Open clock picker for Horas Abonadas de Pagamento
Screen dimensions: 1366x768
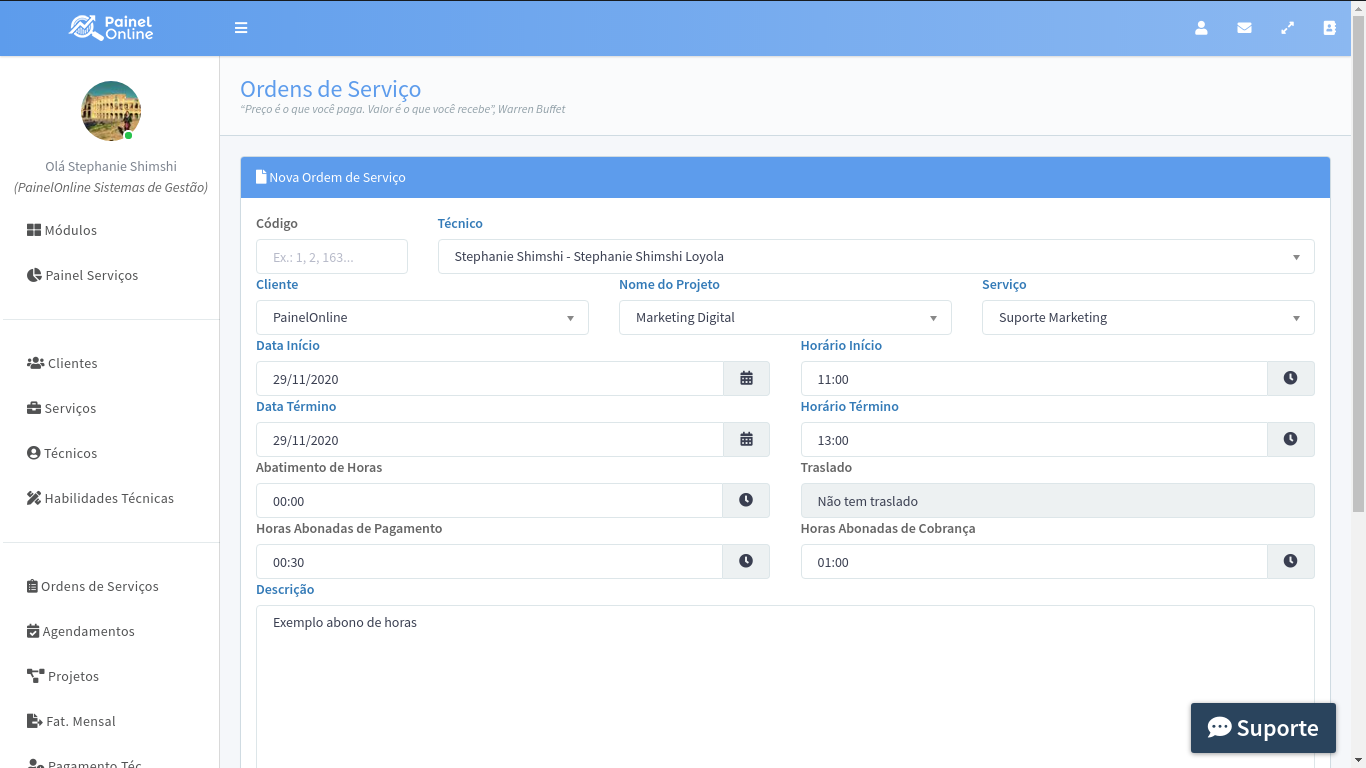tap(746, 562)
